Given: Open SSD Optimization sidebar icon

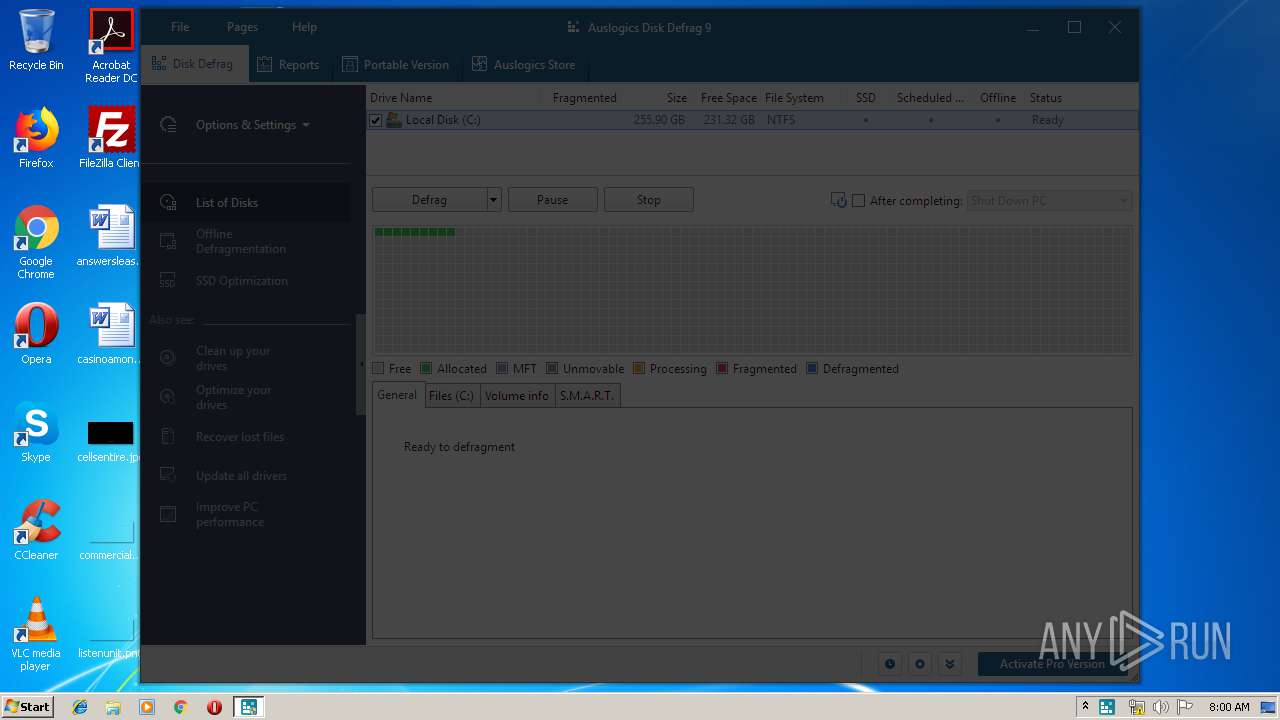Looking at the screenshot, I should coord(169,281).
